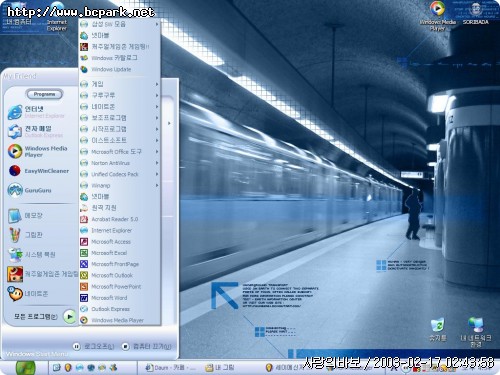
Task: Launch 캐주얼게임존 from the left start list
Action: click(42, 274)
